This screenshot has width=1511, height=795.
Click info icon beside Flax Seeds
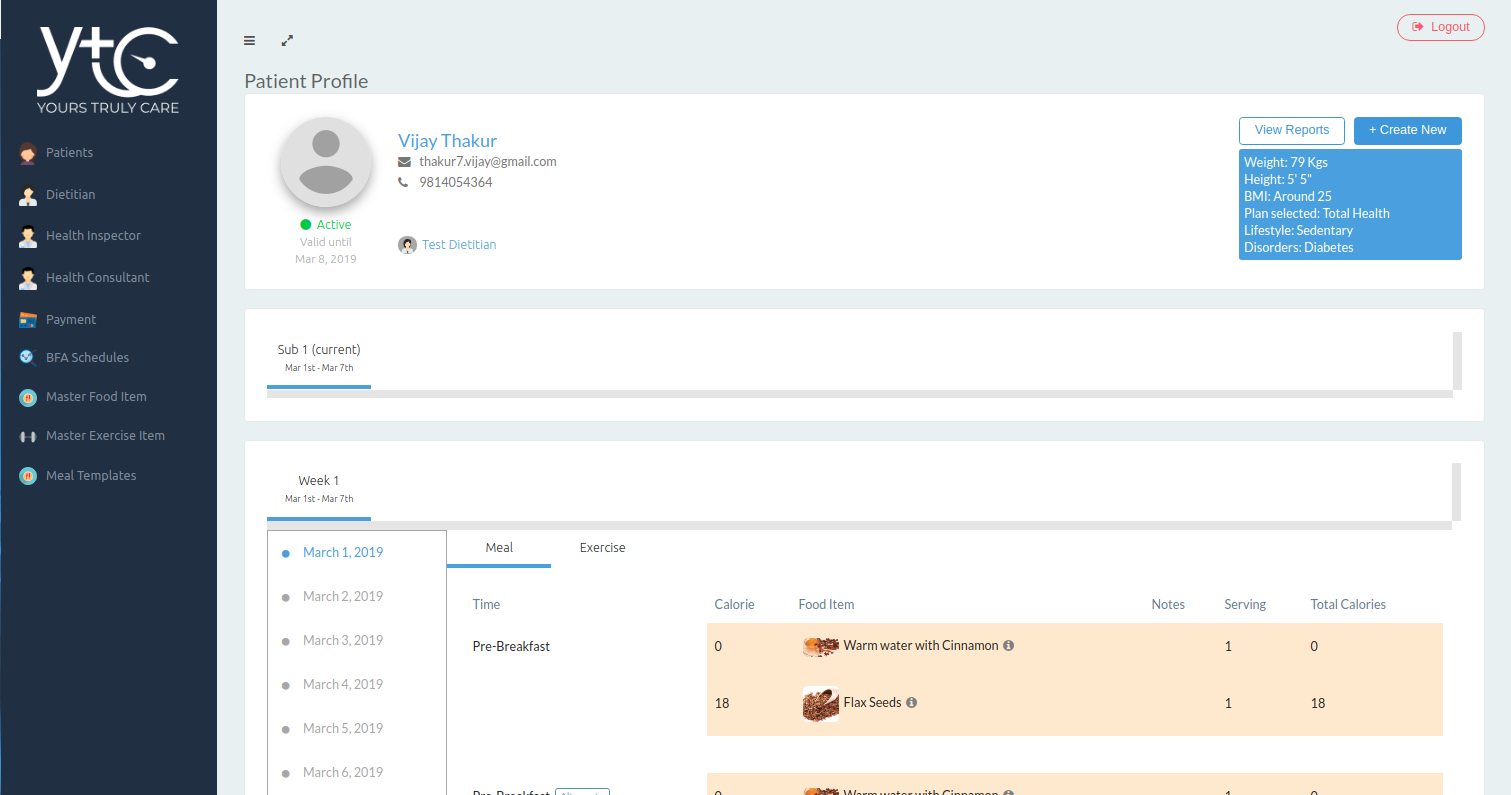pyautogui.click(x=911, y=703)
